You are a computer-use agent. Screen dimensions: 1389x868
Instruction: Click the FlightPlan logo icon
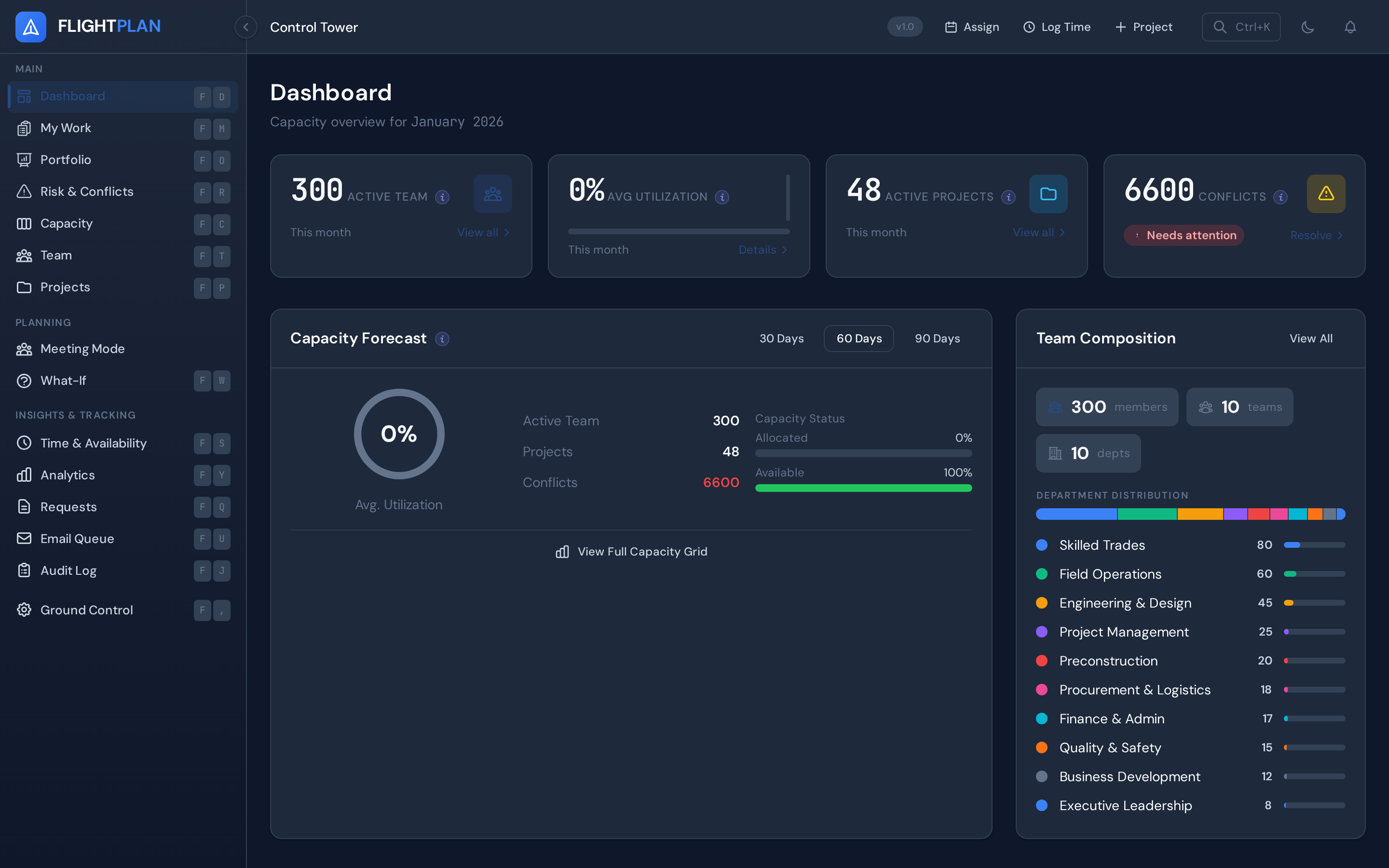[x=30, y=27]
